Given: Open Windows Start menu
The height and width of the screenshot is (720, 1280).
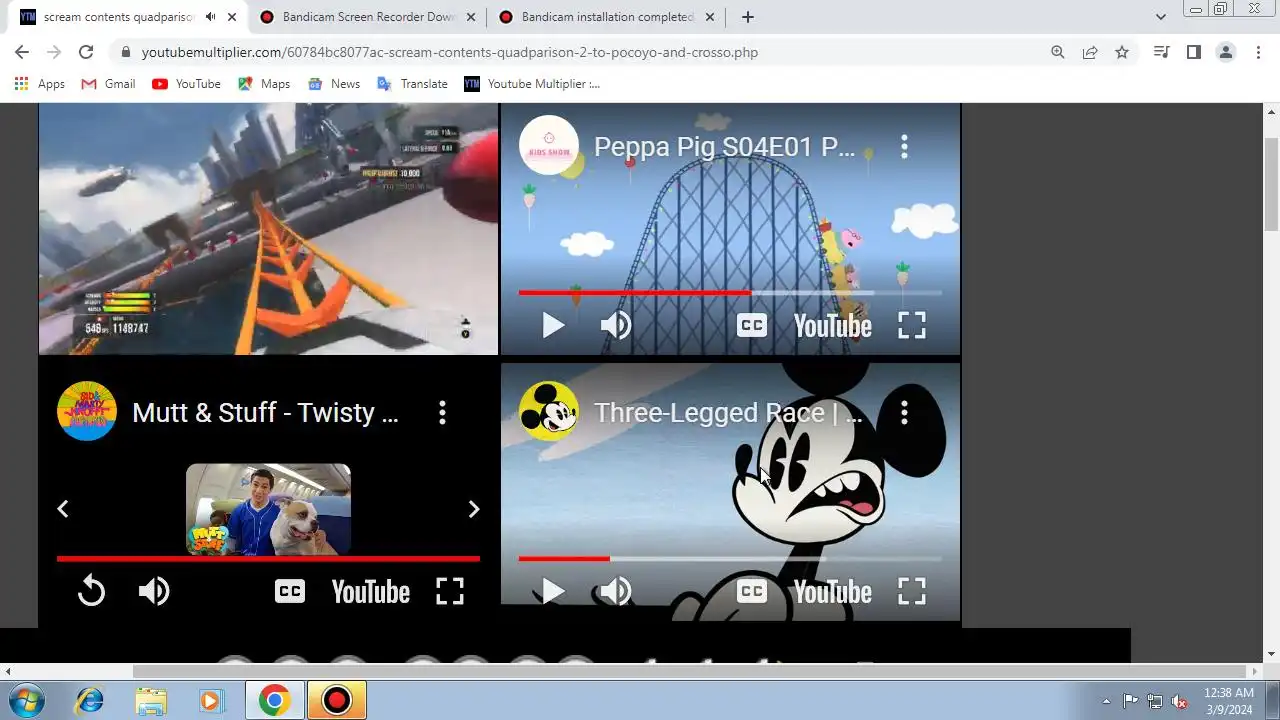Looking at the screenshot, I should pyautogui.click(x=27, y=700).
